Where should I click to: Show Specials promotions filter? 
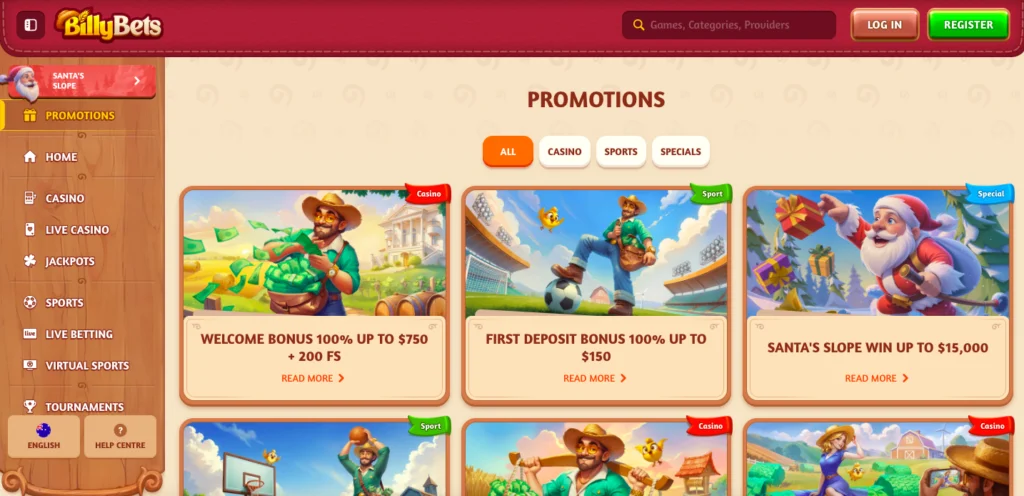(x=680, y=151)
